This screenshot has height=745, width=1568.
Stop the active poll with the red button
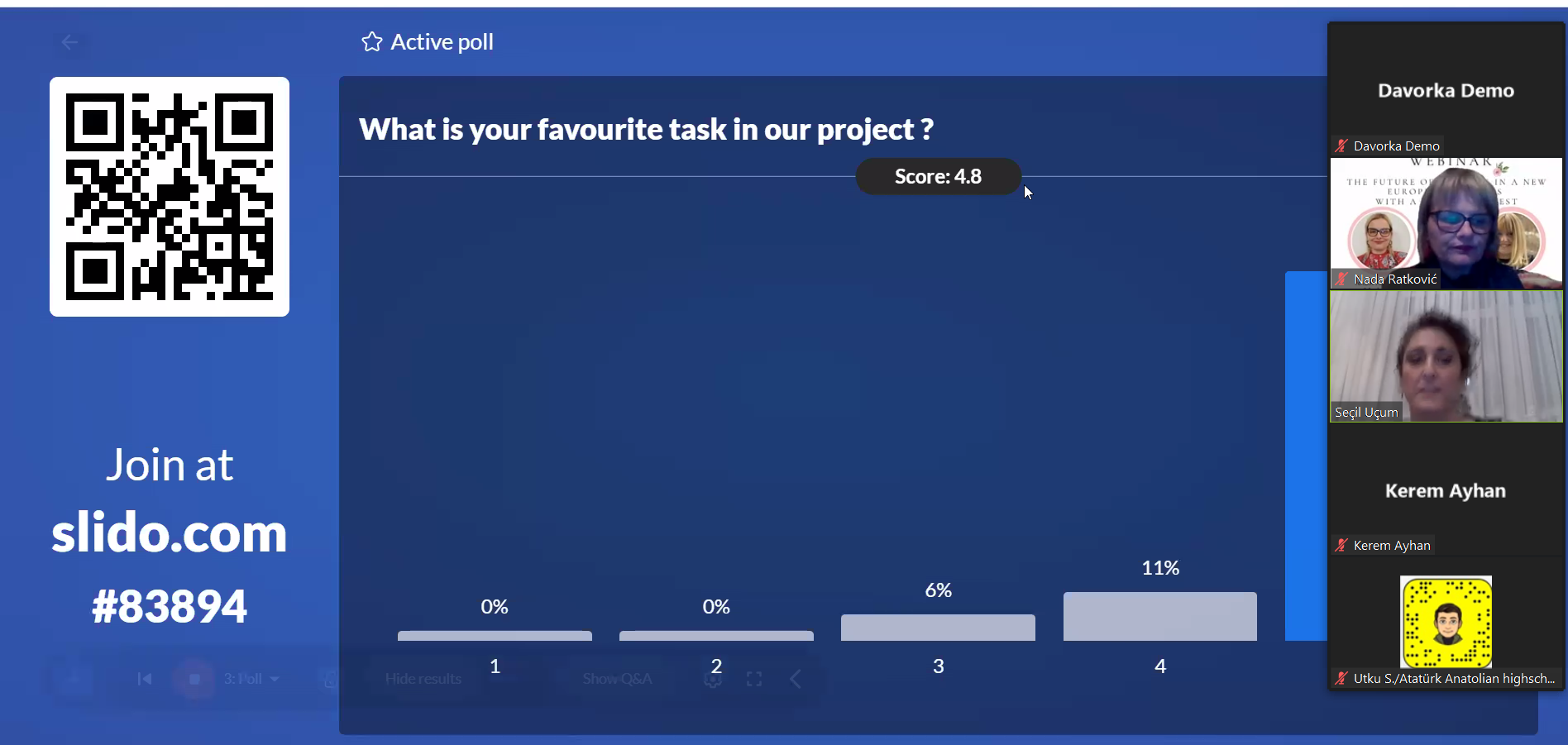coord(194,679)
